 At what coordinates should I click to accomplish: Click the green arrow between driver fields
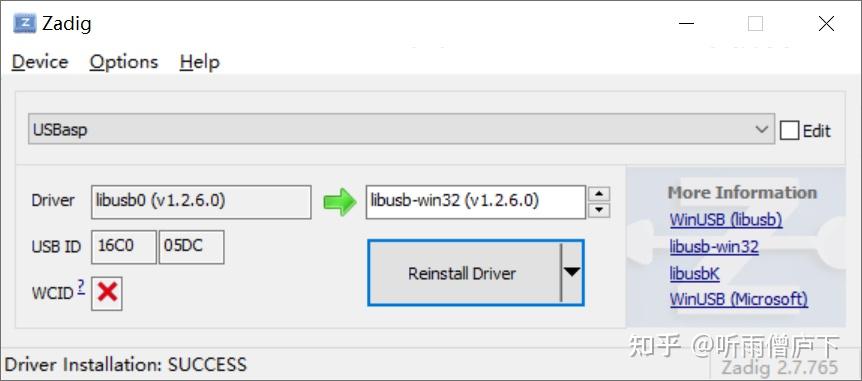[x=340, y=202]
